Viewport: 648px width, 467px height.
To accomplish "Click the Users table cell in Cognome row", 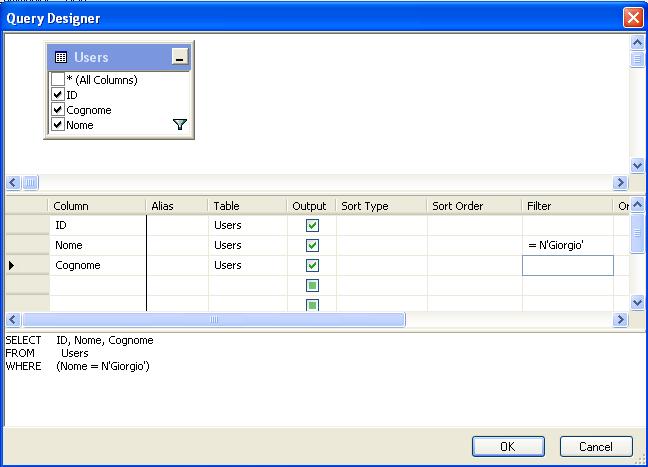I will click(x=248, y=265).
